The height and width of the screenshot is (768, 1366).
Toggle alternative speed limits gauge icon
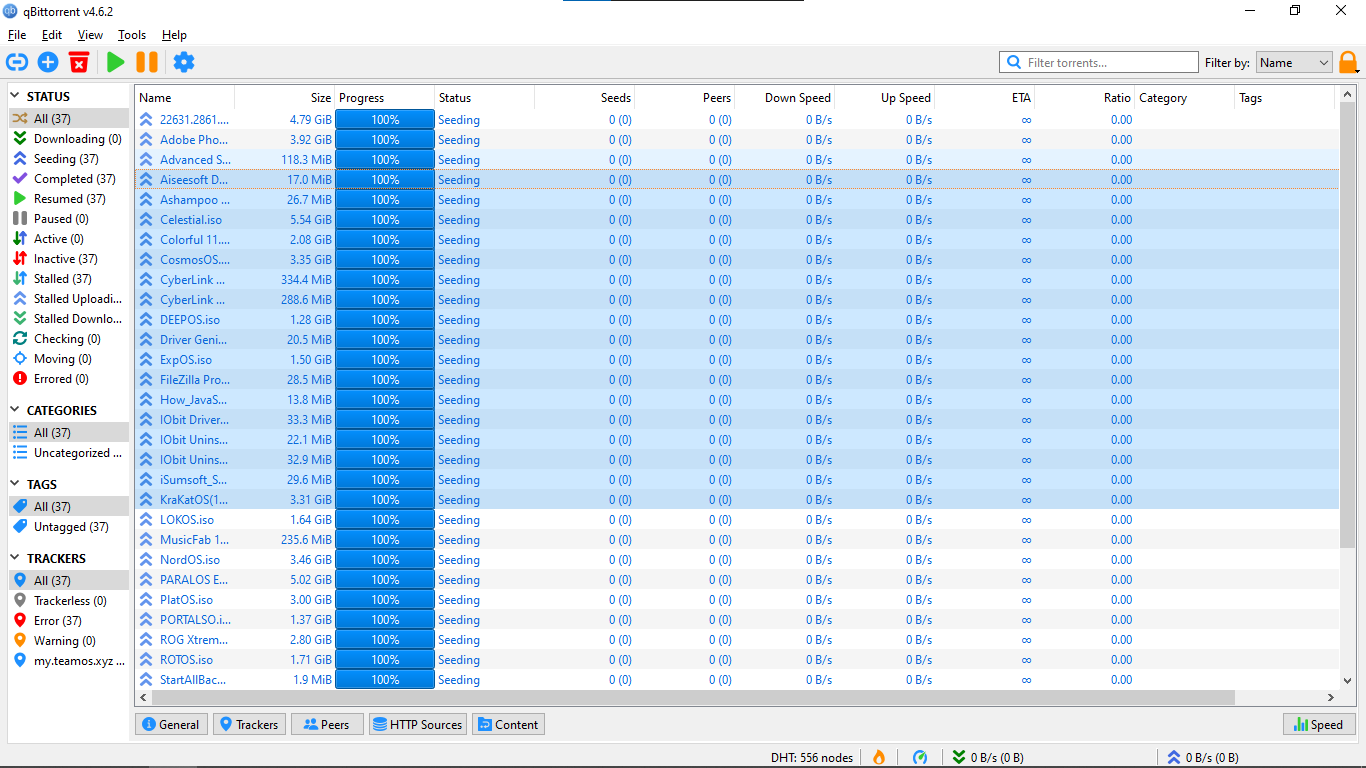pos(920,757)
